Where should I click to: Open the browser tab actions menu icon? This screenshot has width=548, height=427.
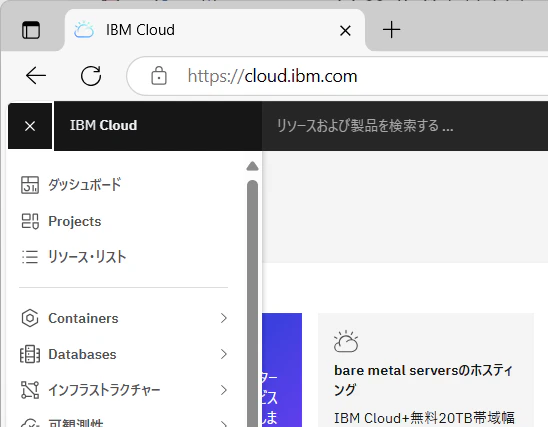pyautogui.click(x=31, y=30)
